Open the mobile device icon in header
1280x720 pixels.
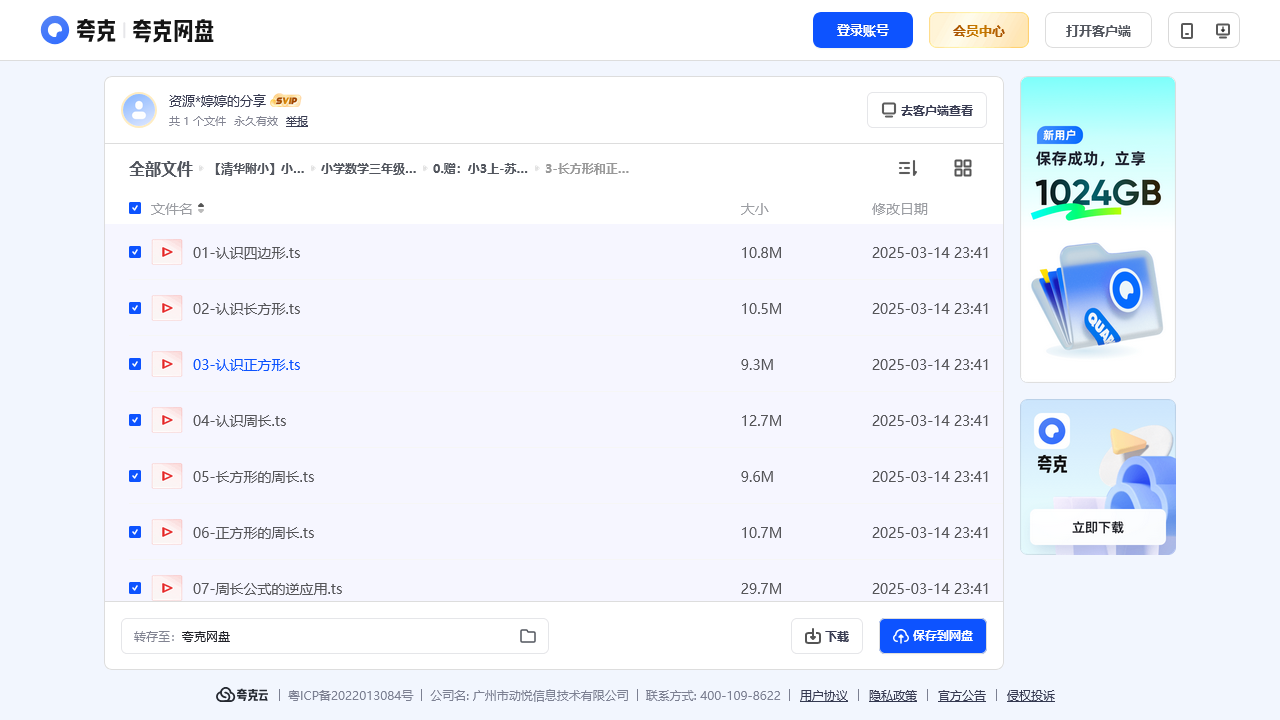(x=1187, y=31)
